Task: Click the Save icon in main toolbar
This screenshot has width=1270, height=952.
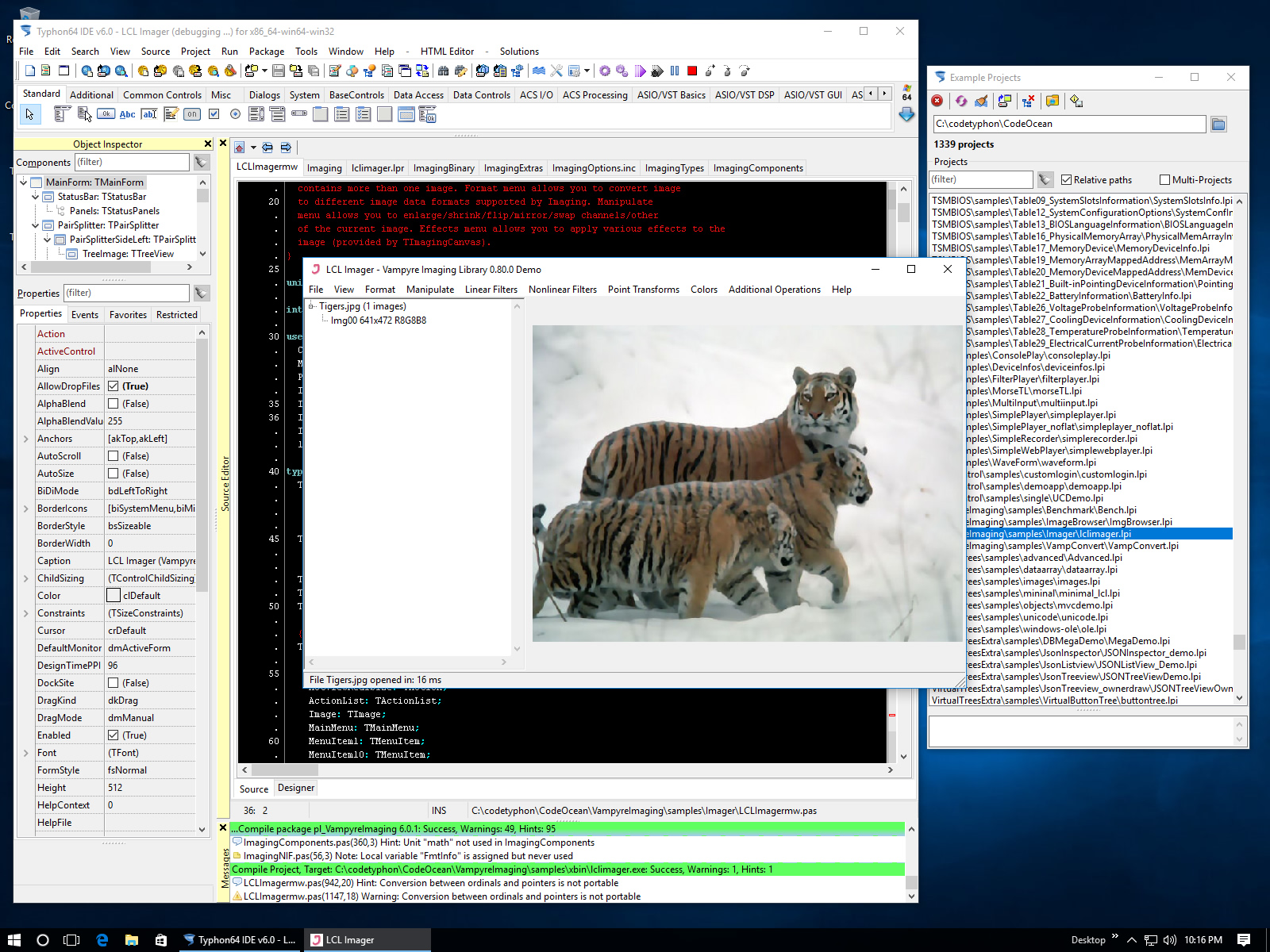Action: tap(279, 71)
